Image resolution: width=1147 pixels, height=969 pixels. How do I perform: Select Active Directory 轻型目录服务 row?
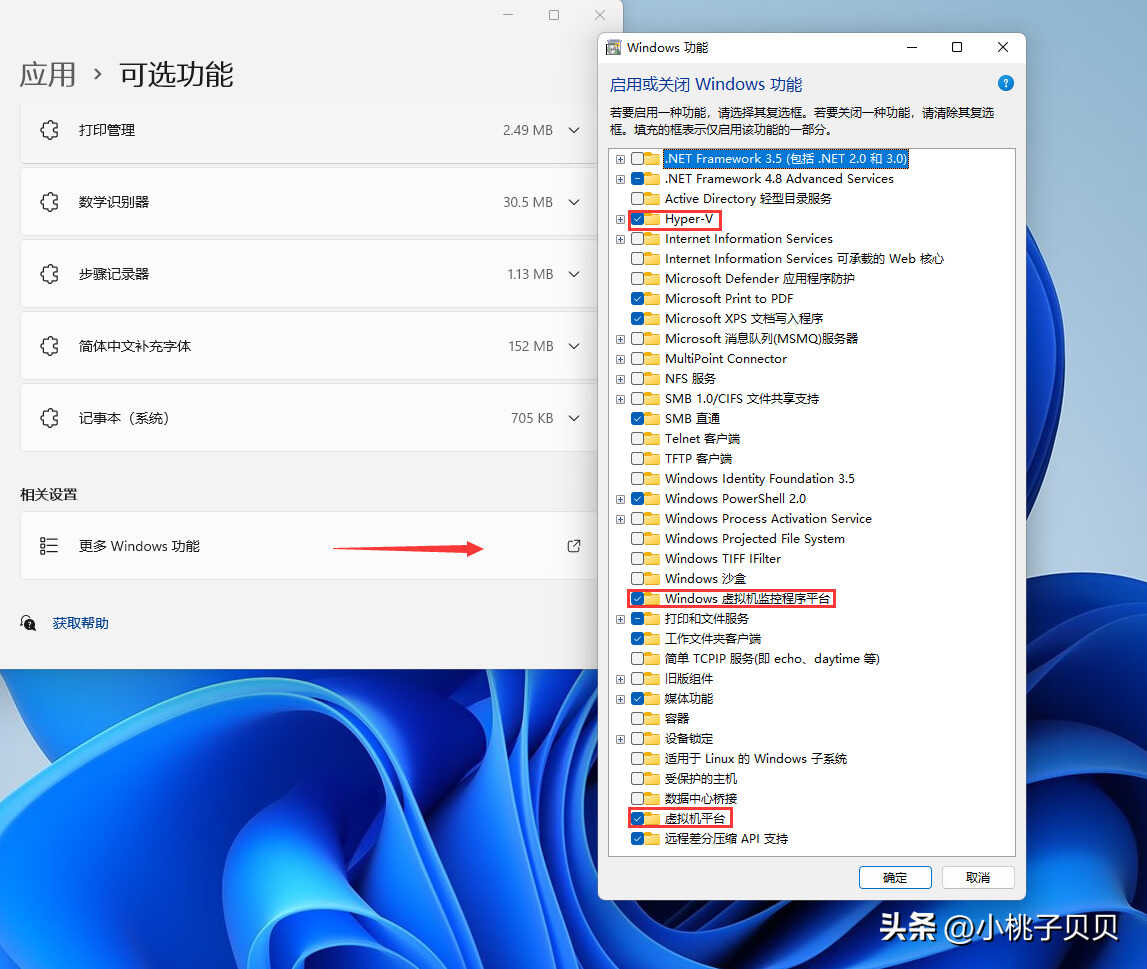coord(748,199)
